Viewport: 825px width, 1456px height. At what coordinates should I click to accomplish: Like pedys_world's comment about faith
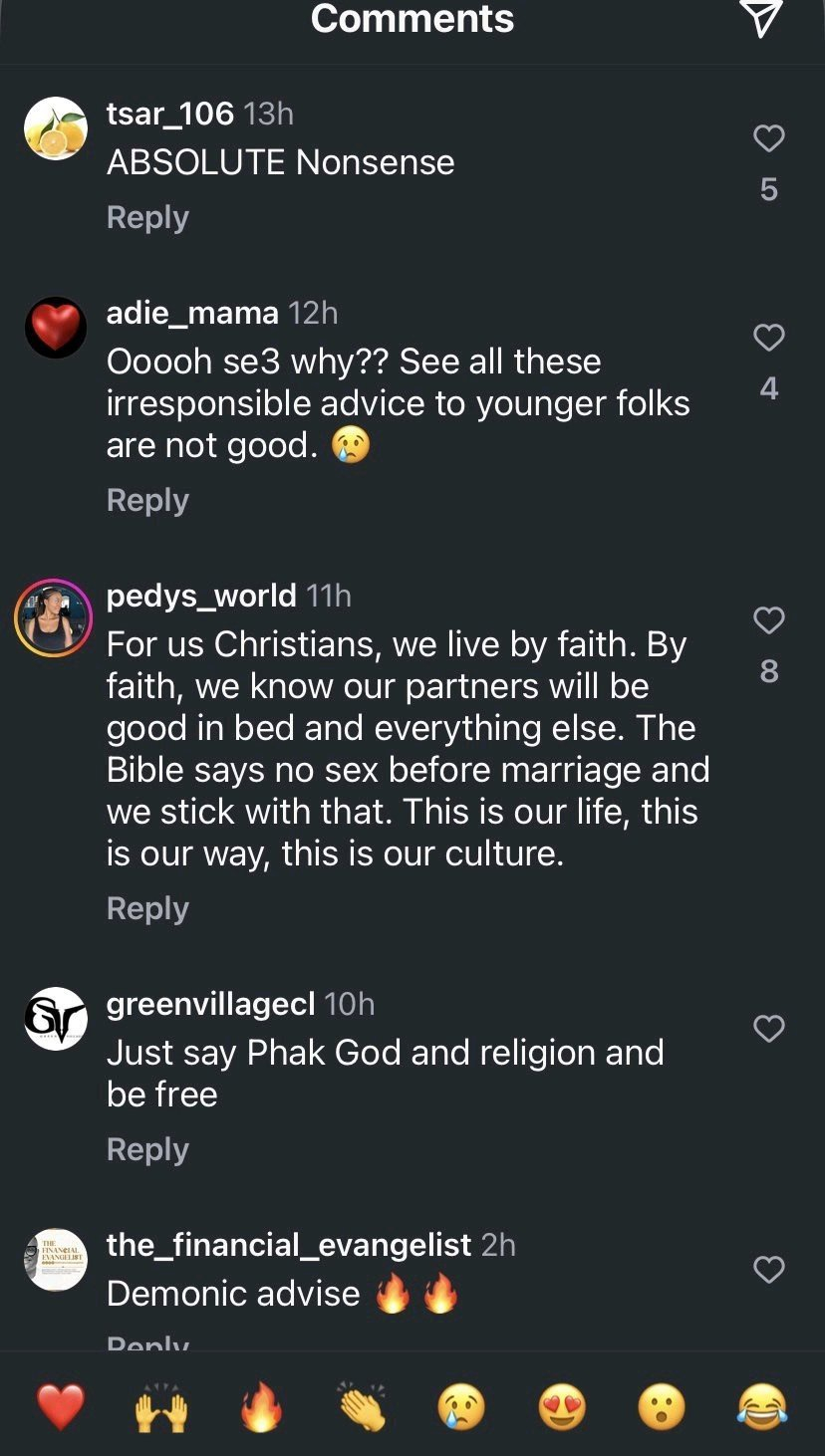[768, 620]
